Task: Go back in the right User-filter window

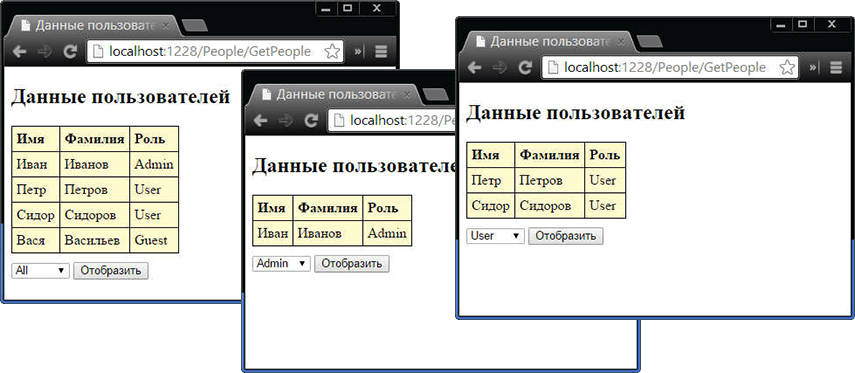Action: tap(474, 68)
